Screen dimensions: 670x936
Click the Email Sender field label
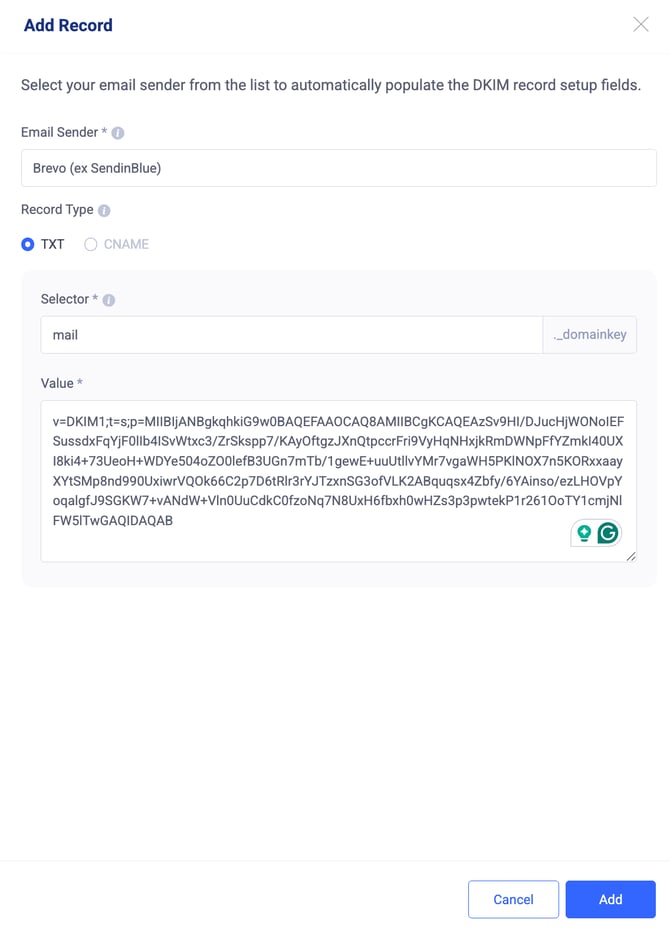click(x=59, y=133)
